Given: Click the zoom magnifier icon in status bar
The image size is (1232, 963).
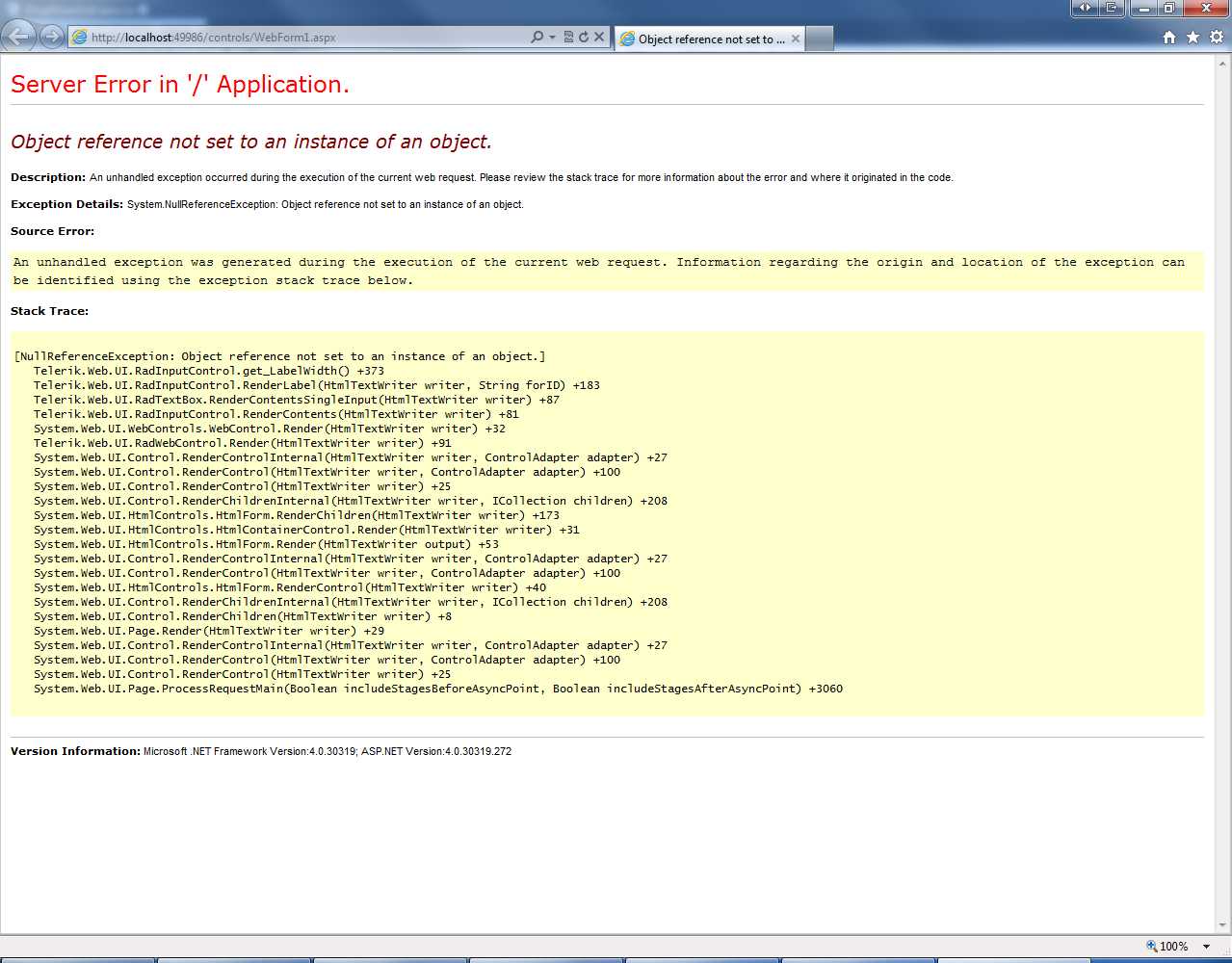Looking at the screenshot, I should click(x=1151, y=946).
